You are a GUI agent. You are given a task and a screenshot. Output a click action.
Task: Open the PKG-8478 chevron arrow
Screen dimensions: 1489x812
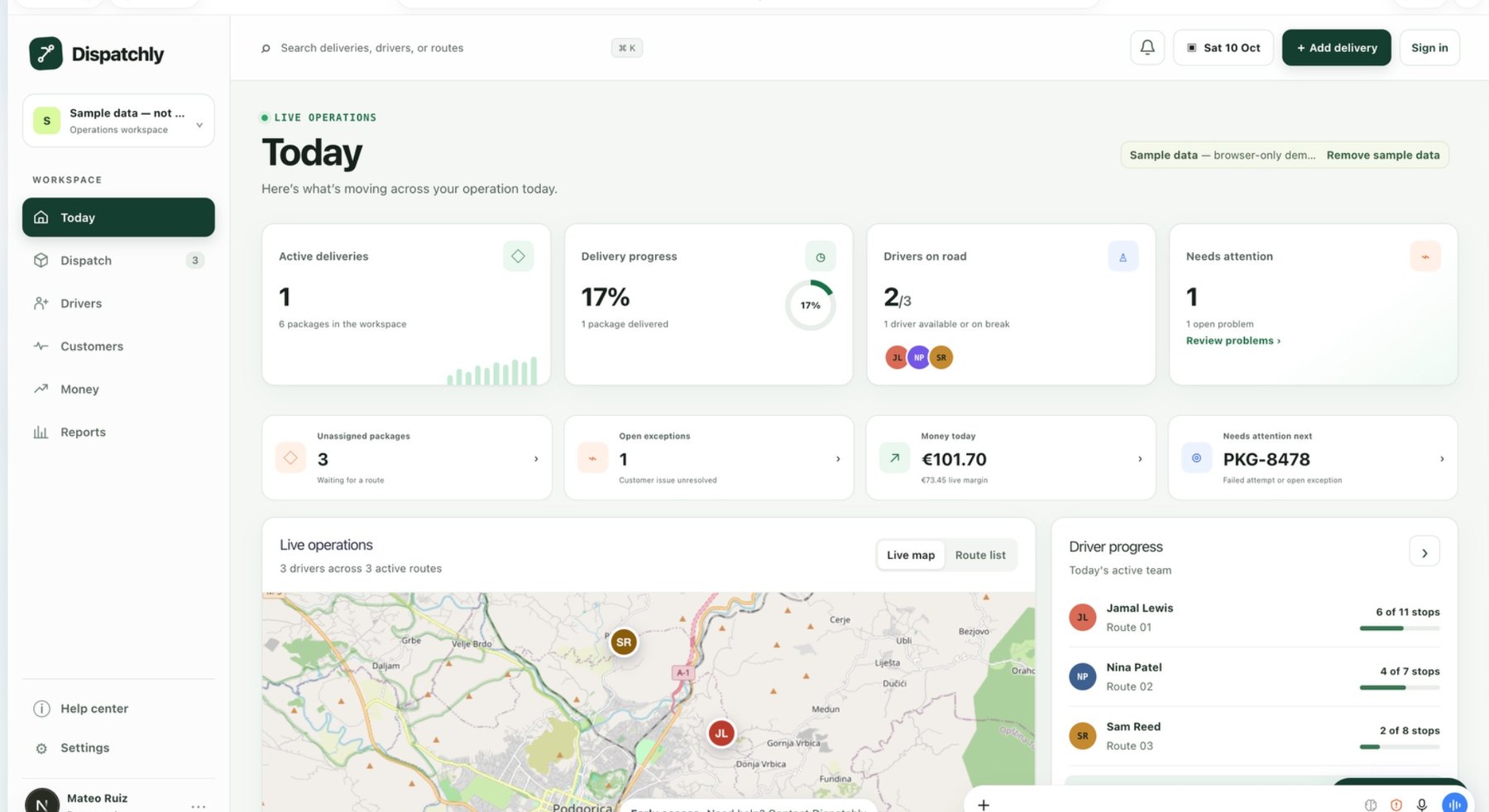point(1442,459)
